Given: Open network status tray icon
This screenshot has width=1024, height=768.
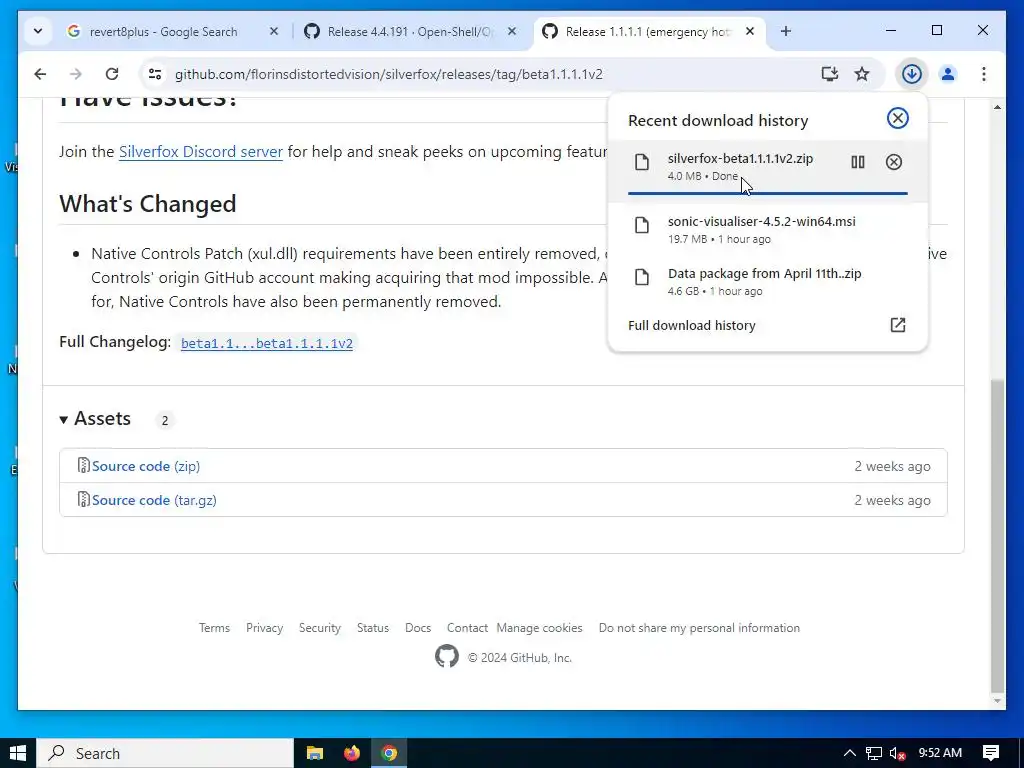Looking at the screenshot, I should pos(874,753).
